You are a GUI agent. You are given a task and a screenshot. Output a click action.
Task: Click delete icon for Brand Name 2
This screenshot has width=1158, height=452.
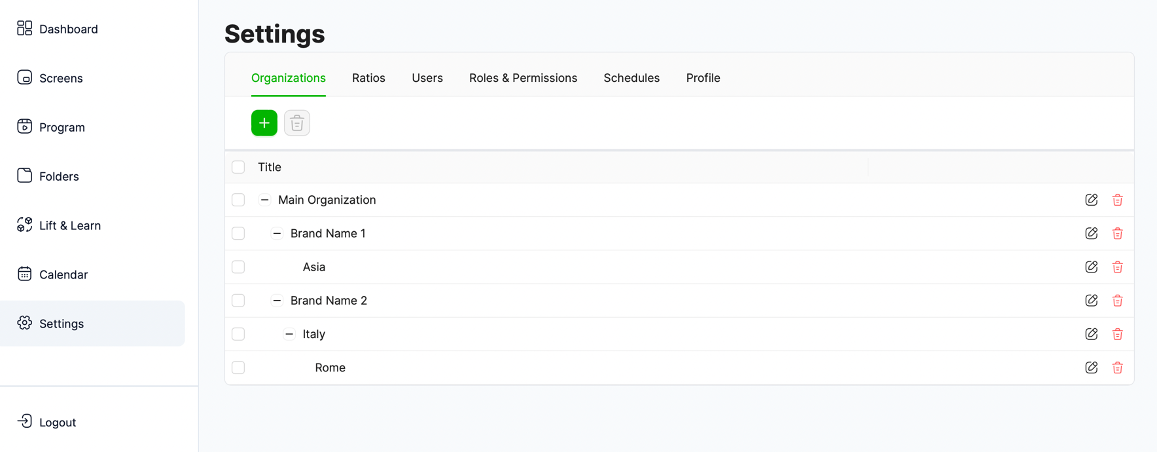pyautogui.click(x=1117, y=301)
